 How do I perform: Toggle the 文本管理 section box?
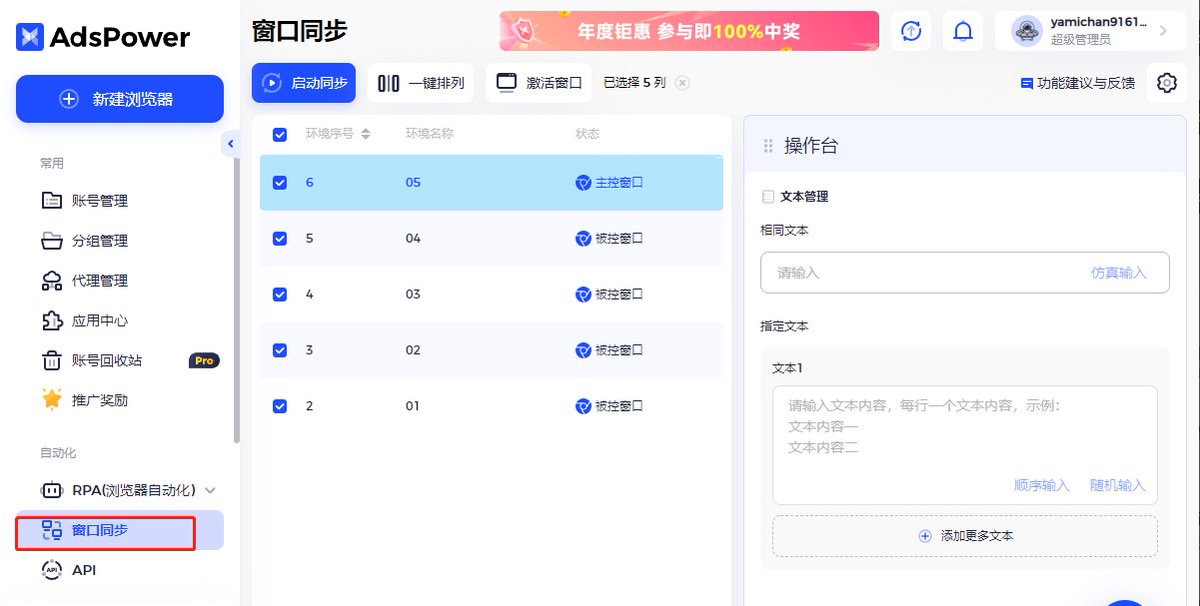(767, 197)
